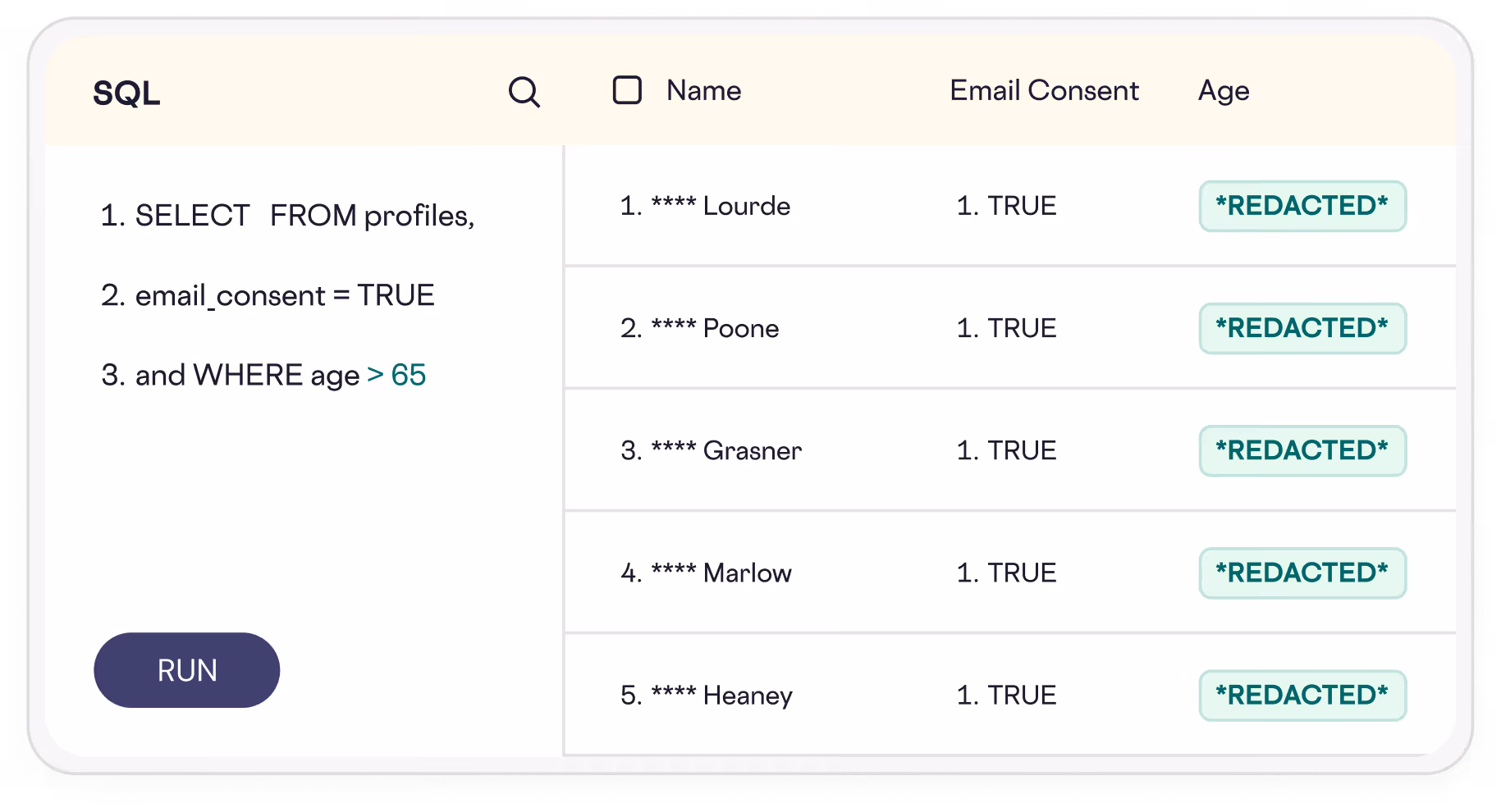1501x812 pixels.
Task: Click the search magnifier icon
Action: pyautogui.click(x=524, y=92)
